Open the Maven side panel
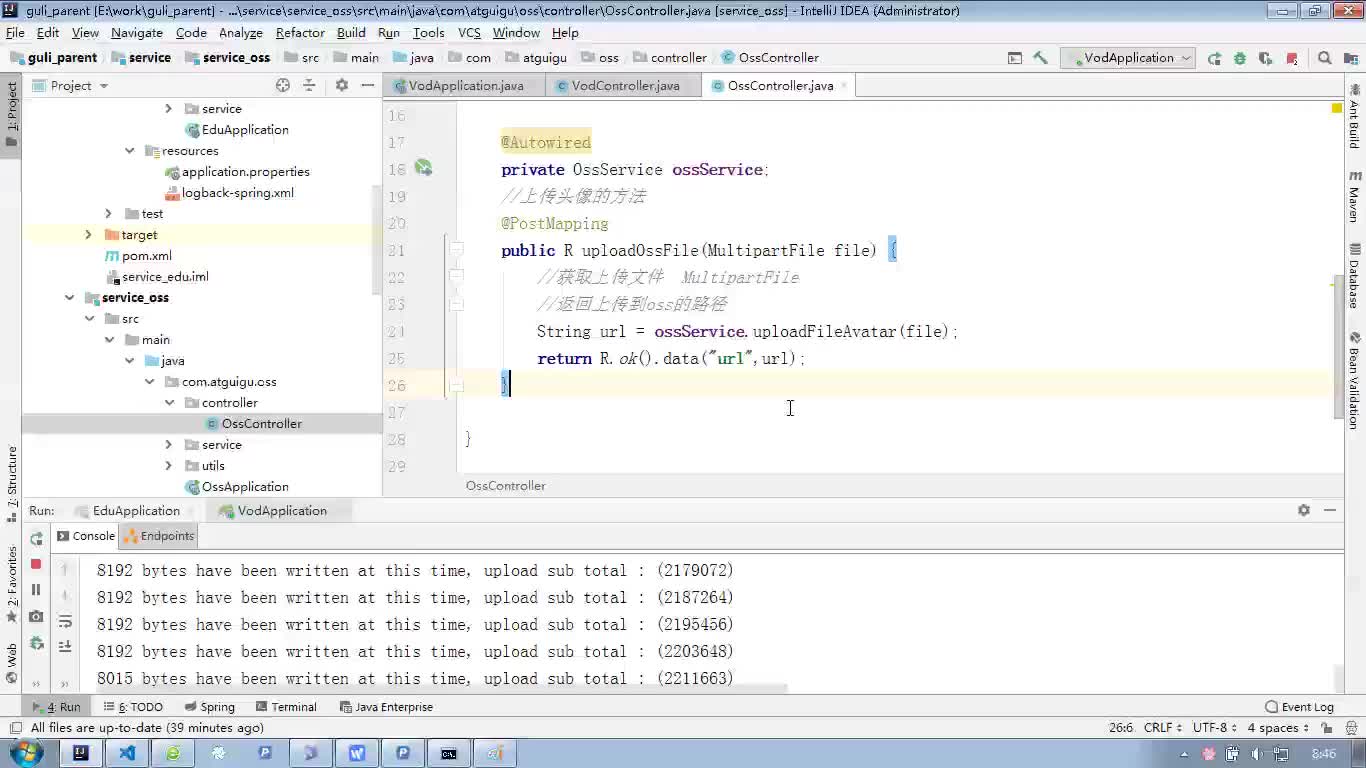 pos(1355,196)
